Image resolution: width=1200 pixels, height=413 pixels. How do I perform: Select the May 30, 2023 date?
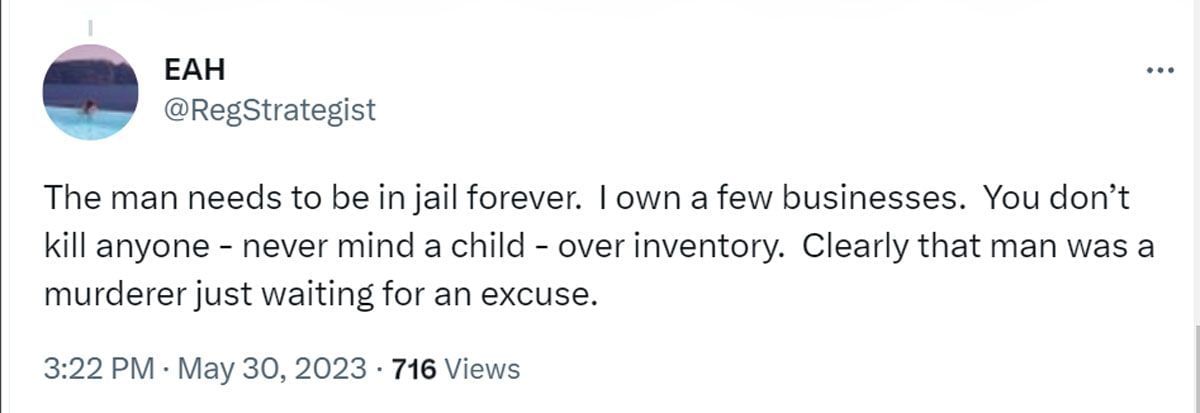click(269, 369)
